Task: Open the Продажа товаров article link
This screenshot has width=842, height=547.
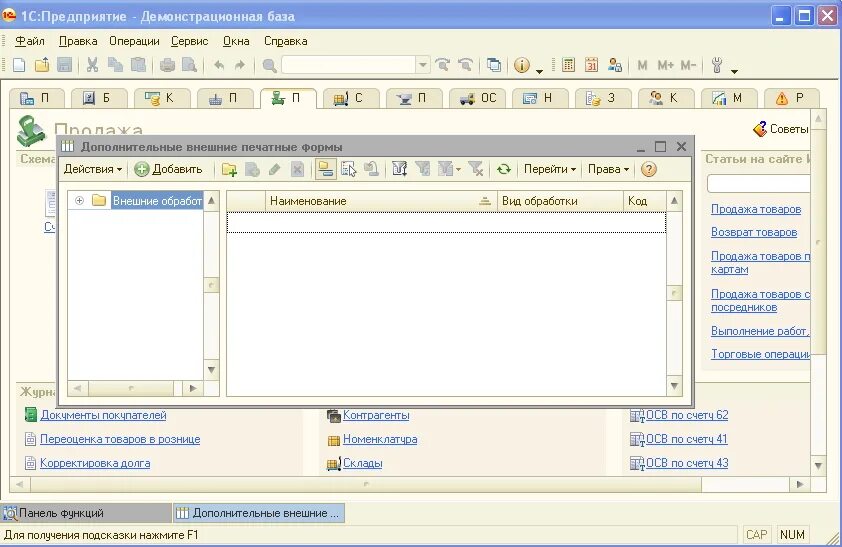Action: coord(756,209)
